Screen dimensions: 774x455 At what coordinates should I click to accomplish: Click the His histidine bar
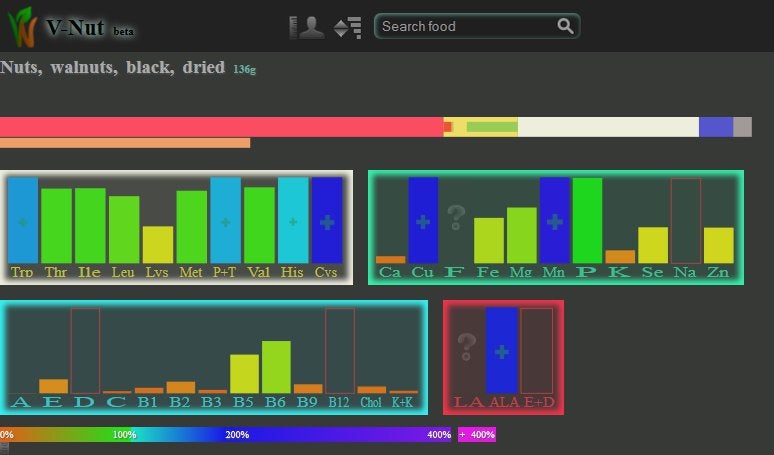293,220
